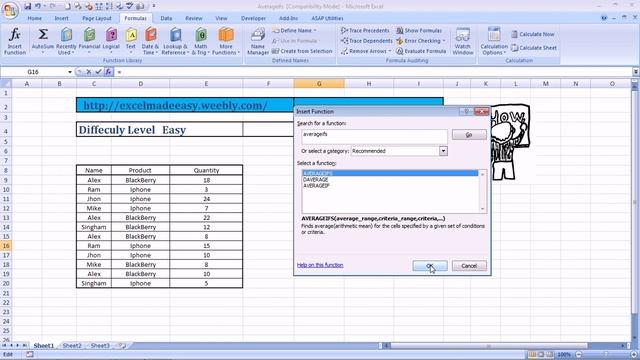This screenshot has width=640, height=360.
Task: Click the Office button
Action: pyautogui.click(x=10, y=10)
